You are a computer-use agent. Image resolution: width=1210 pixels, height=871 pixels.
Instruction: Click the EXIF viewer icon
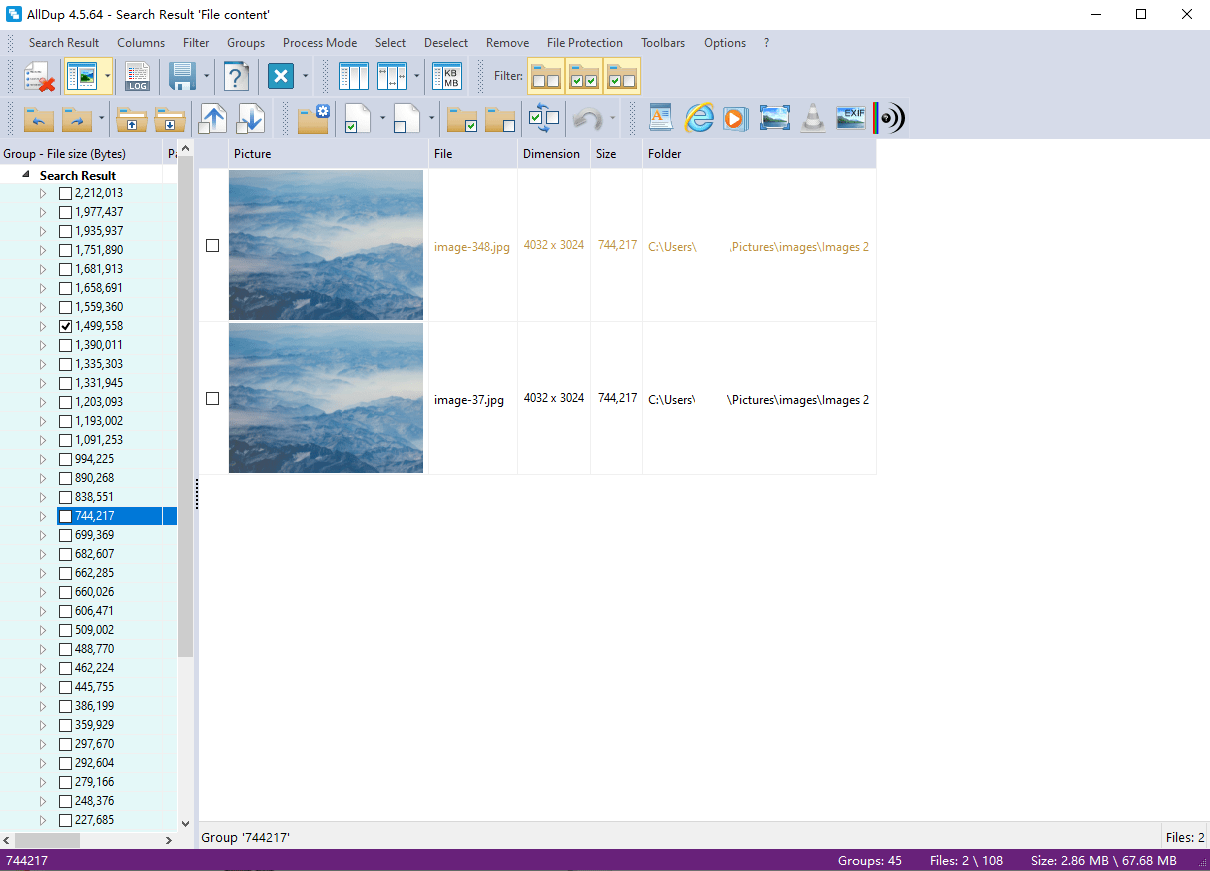(x=851, y=118)
